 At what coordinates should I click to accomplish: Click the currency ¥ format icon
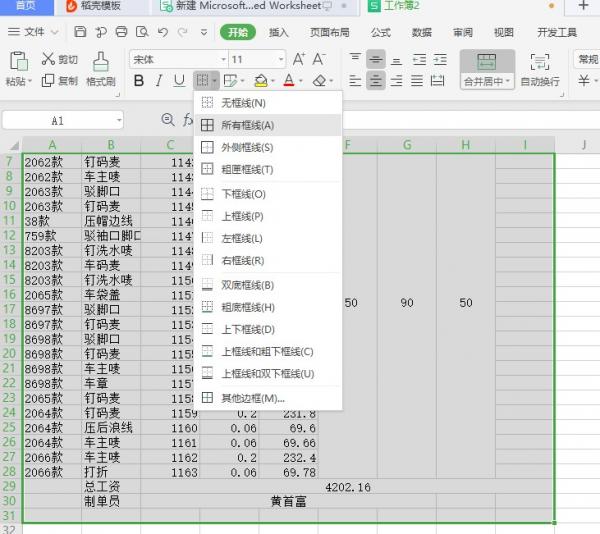[x=584, y=81]
